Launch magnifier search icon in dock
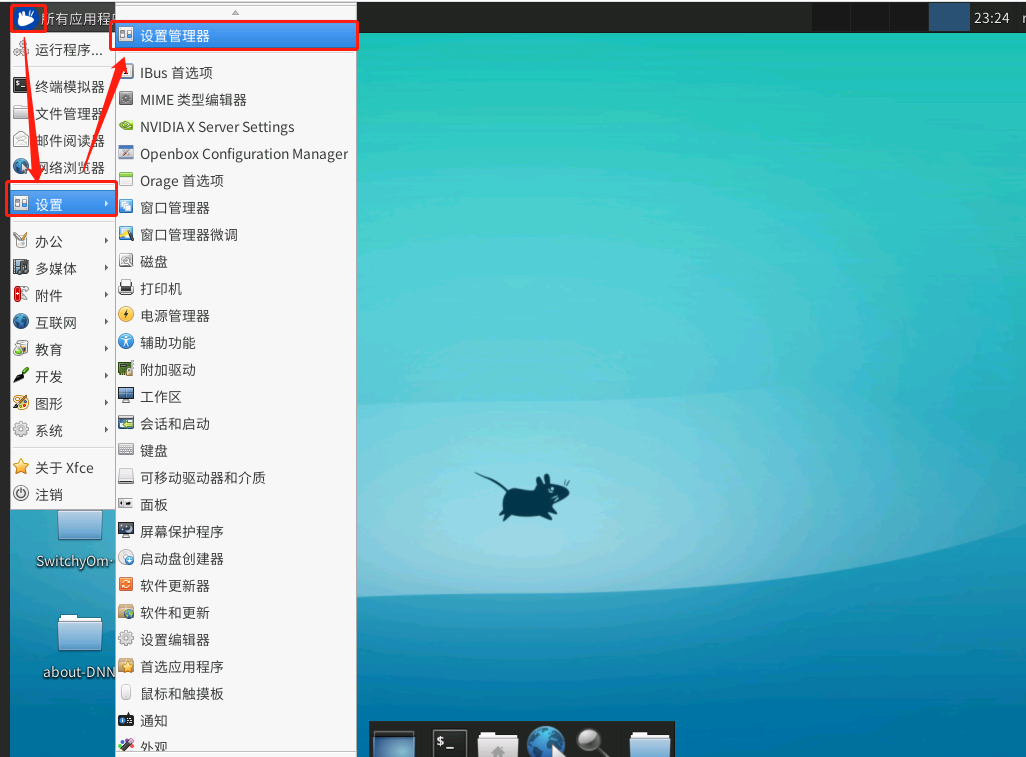This screenshot has width=1026, height=757. (x=593, y=743)
